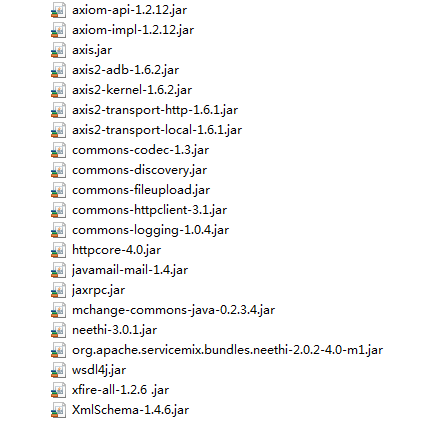Click the icon beside axis2-kernel-1.6.2.jar
427x421 pixels.
(58, 90)
